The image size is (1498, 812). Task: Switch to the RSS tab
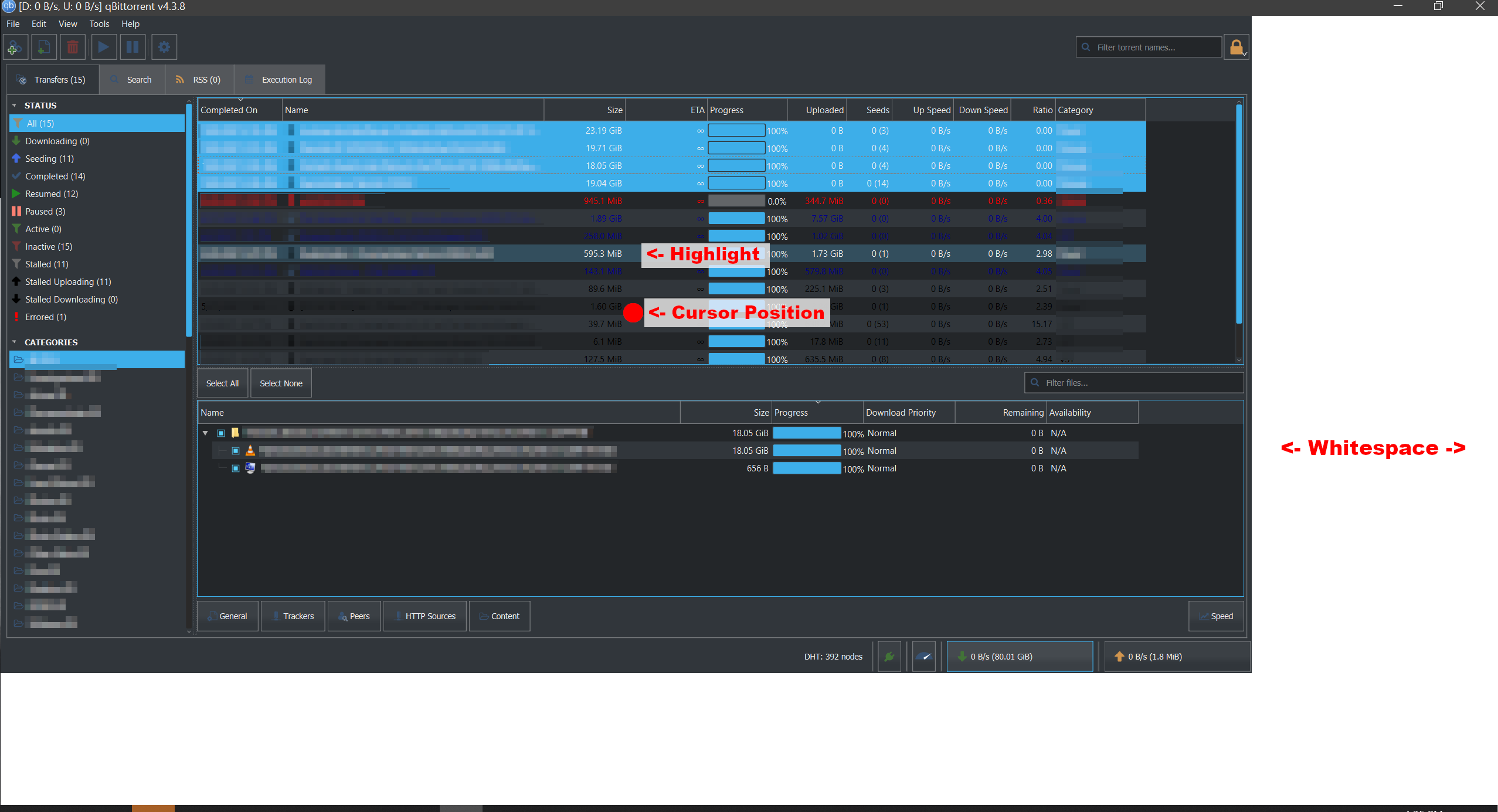click(199, 79)
